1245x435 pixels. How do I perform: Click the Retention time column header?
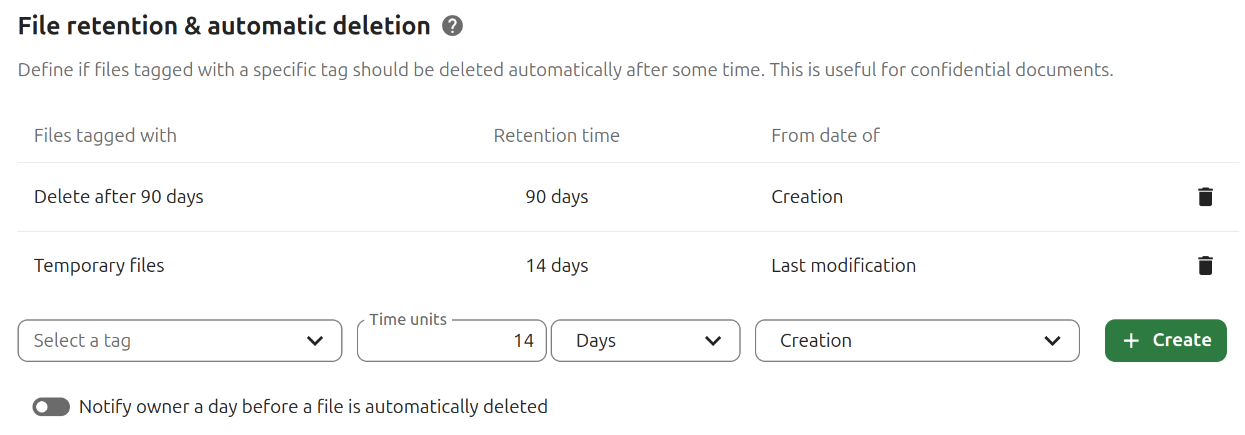tap(556, 135)
